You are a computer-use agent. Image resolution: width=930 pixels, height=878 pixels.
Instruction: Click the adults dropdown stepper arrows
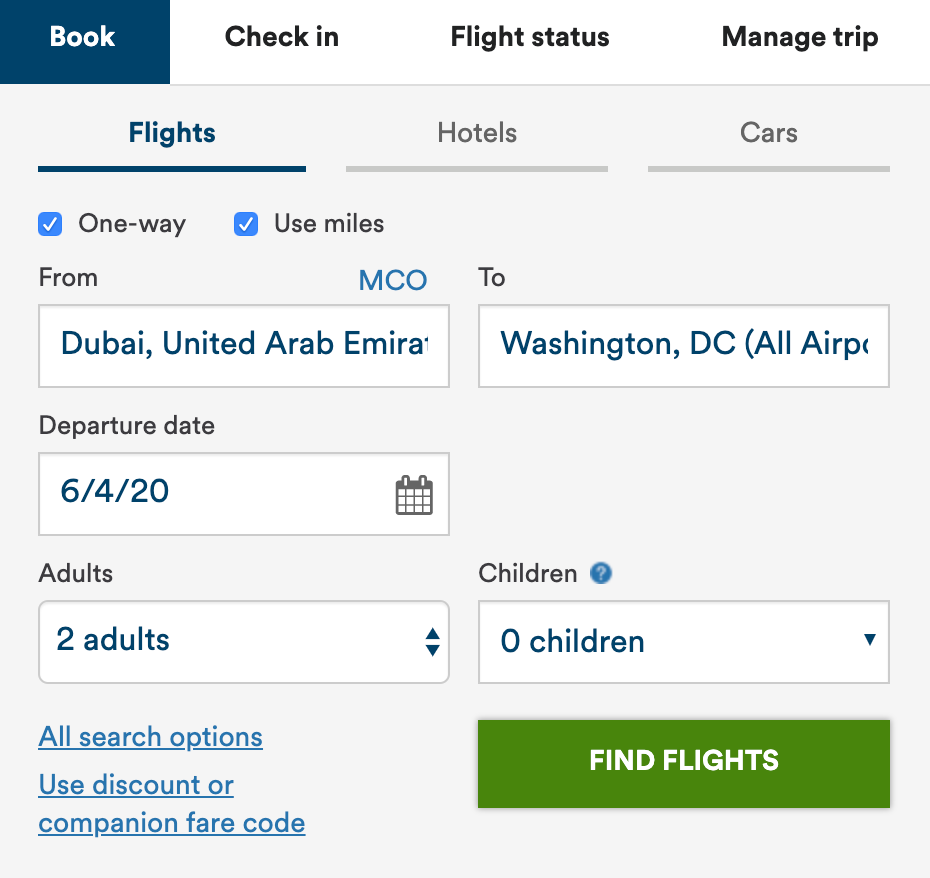pos(432,641)
